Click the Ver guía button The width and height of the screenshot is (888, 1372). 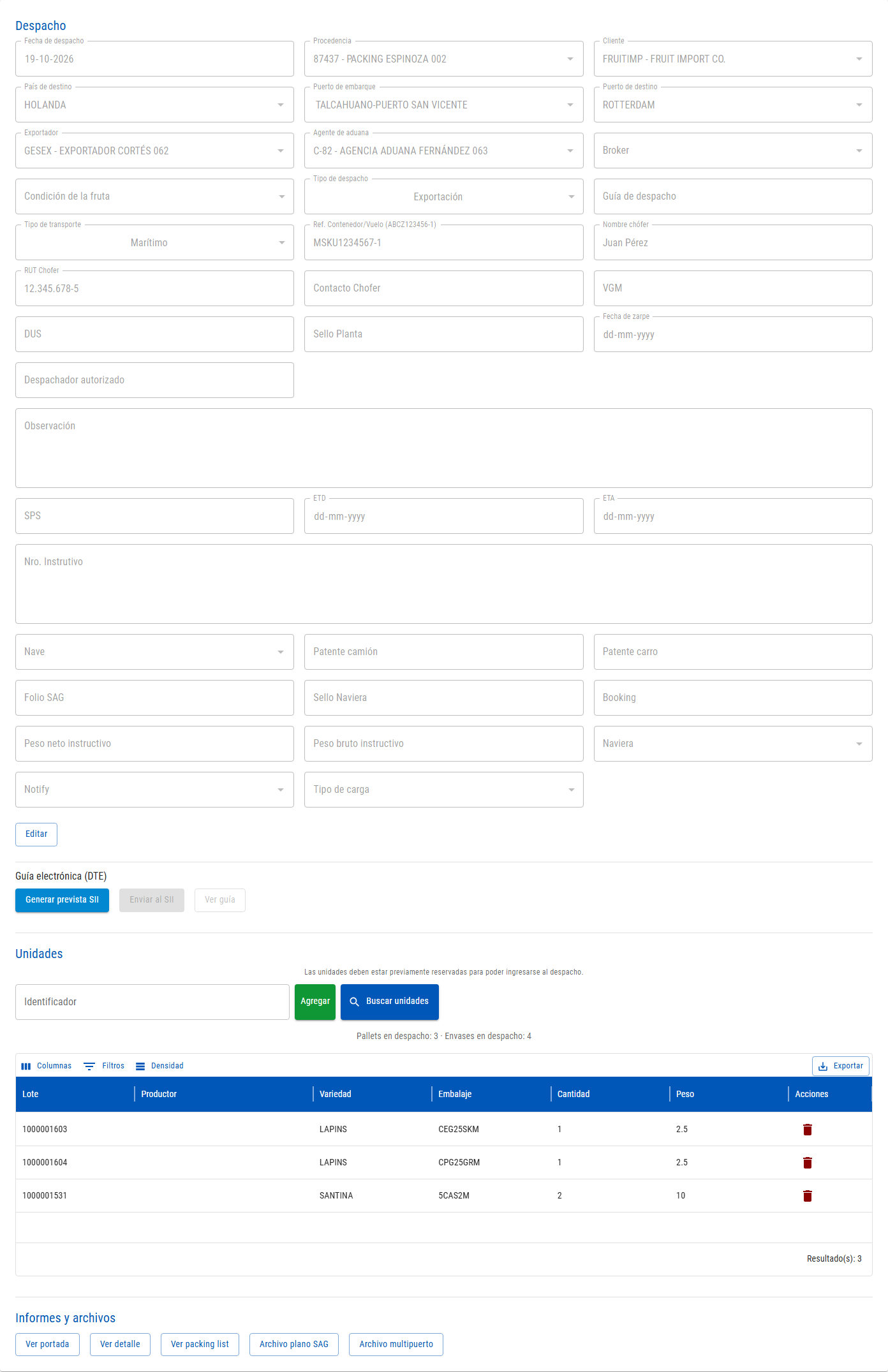pyautogui.click(x=219, y=900)
